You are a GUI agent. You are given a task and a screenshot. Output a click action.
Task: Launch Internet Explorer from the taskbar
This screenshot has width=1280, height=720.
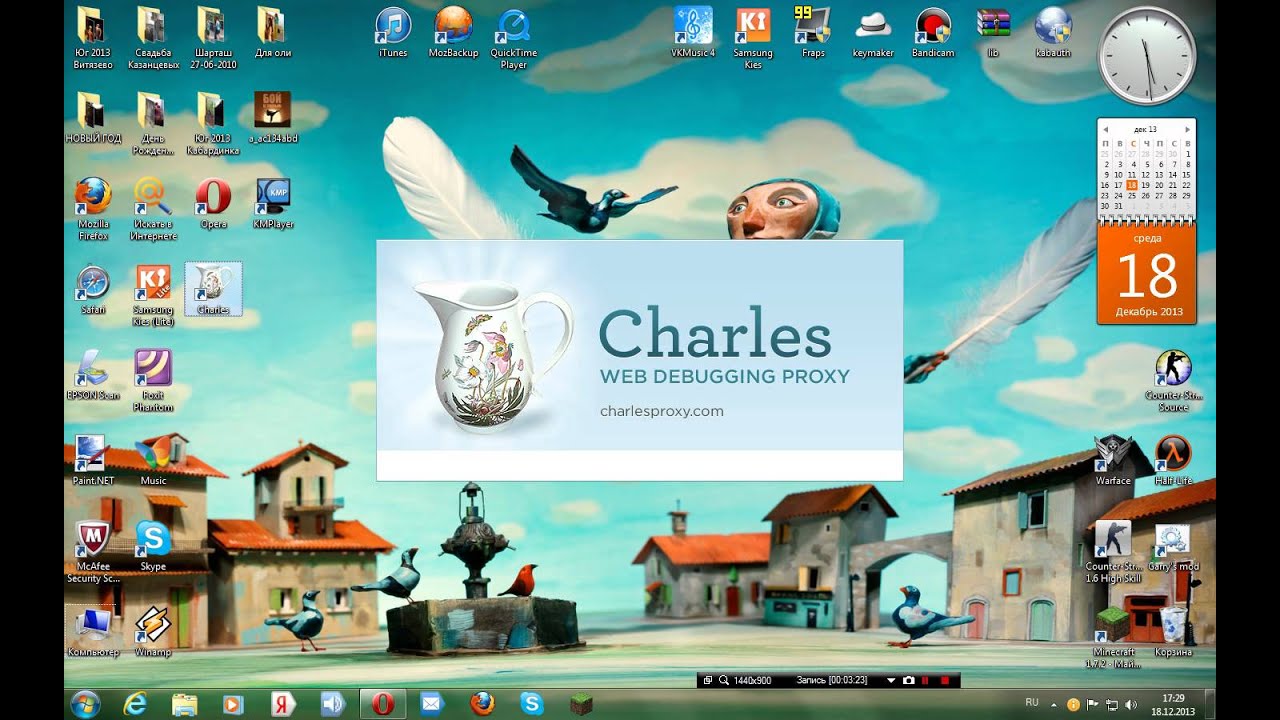pyautogui.click(x=135, y=704)
